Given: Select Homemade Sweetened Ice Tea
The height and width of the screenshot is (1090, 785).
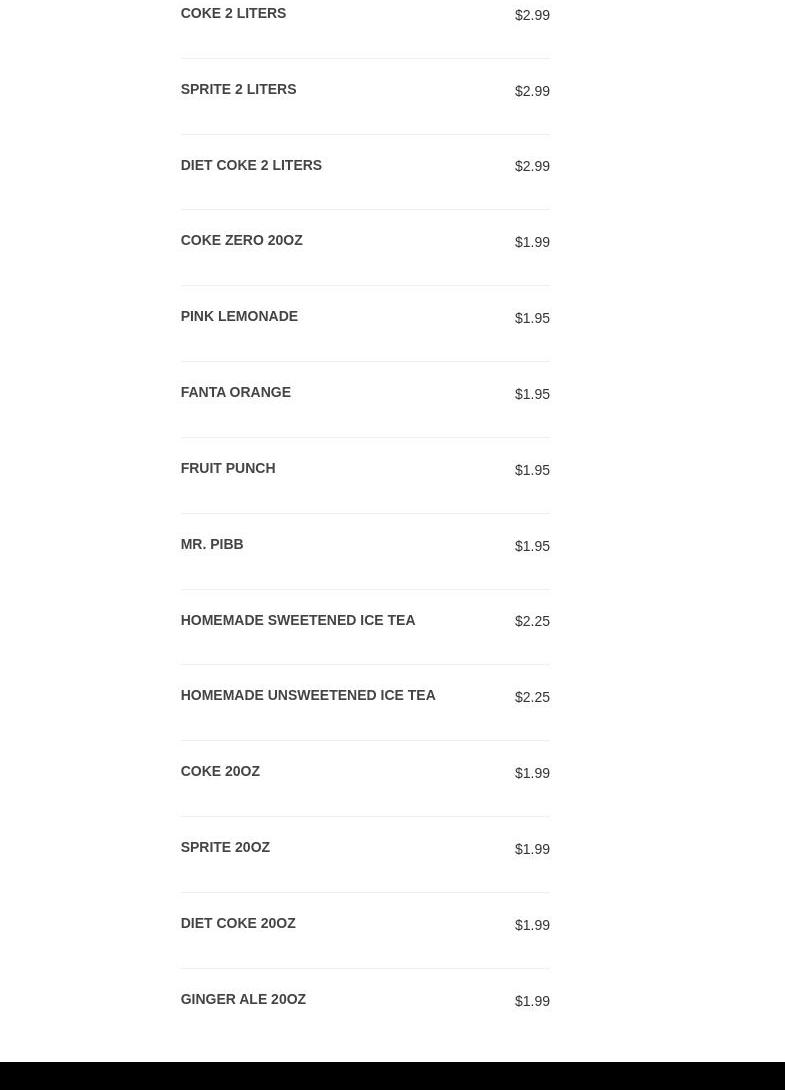Looking at the screenshot, I should [x=297, y=621].
